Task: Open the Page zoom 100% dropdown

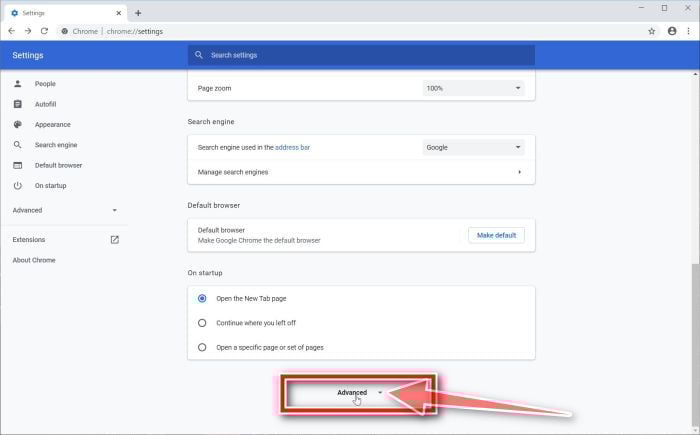Action: pyautogui.click(x=473, y=88)
